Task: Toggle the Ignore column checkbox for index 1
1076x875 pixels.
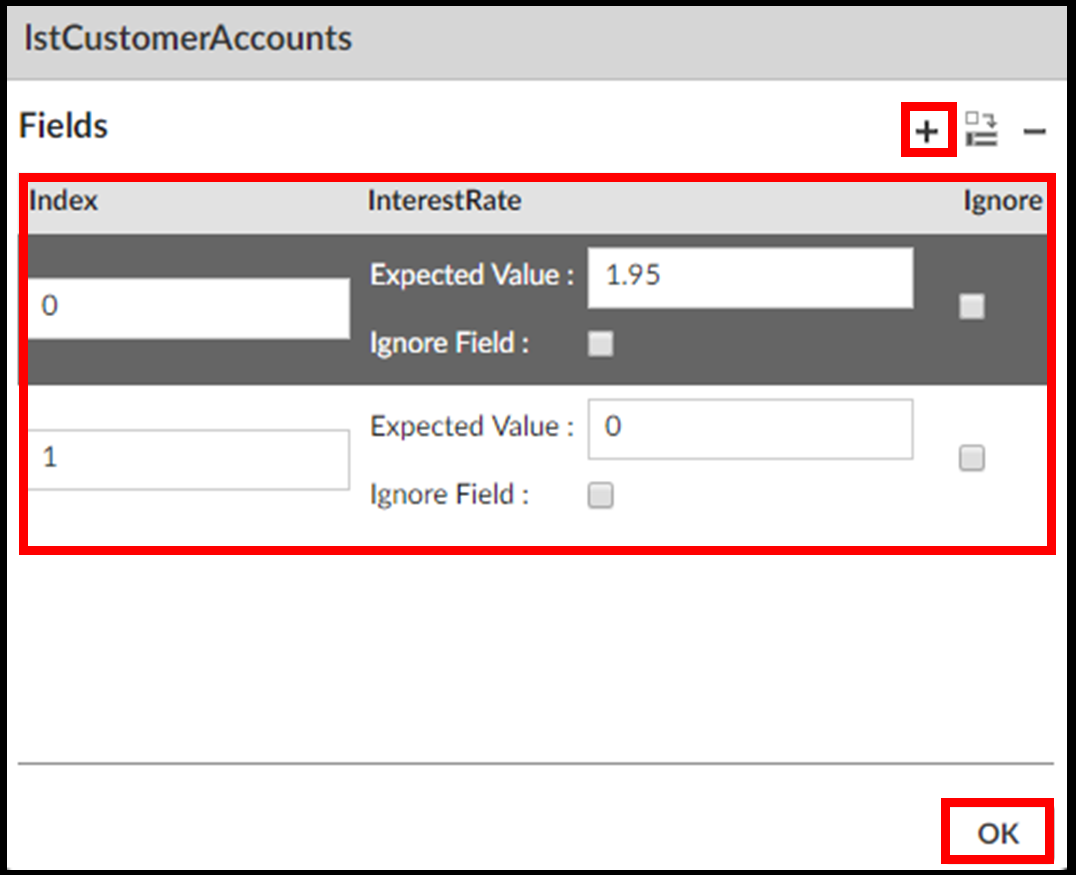Action: (971, 458)
